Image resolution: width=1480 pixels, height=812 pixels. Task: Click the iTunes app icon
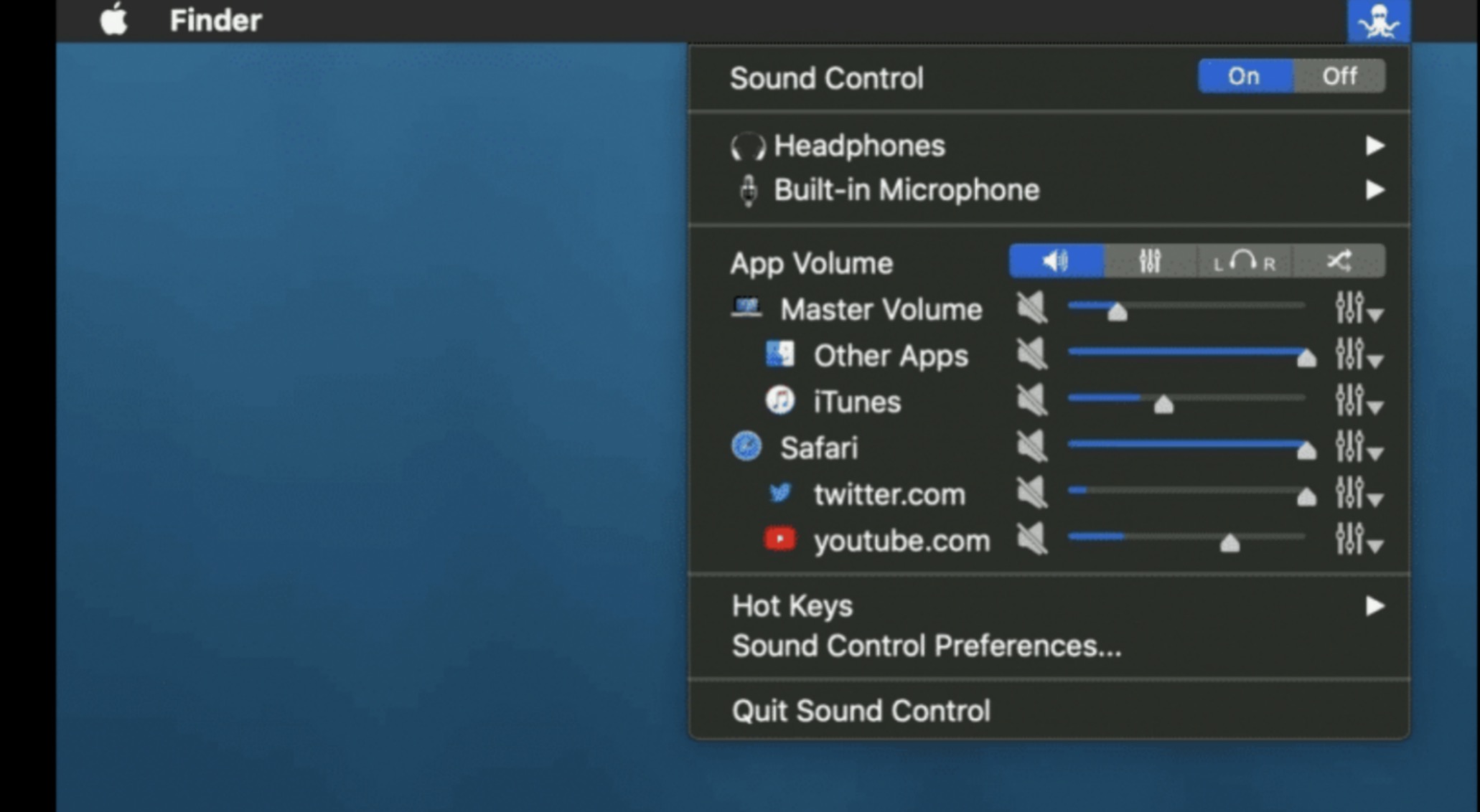point(780,400)
